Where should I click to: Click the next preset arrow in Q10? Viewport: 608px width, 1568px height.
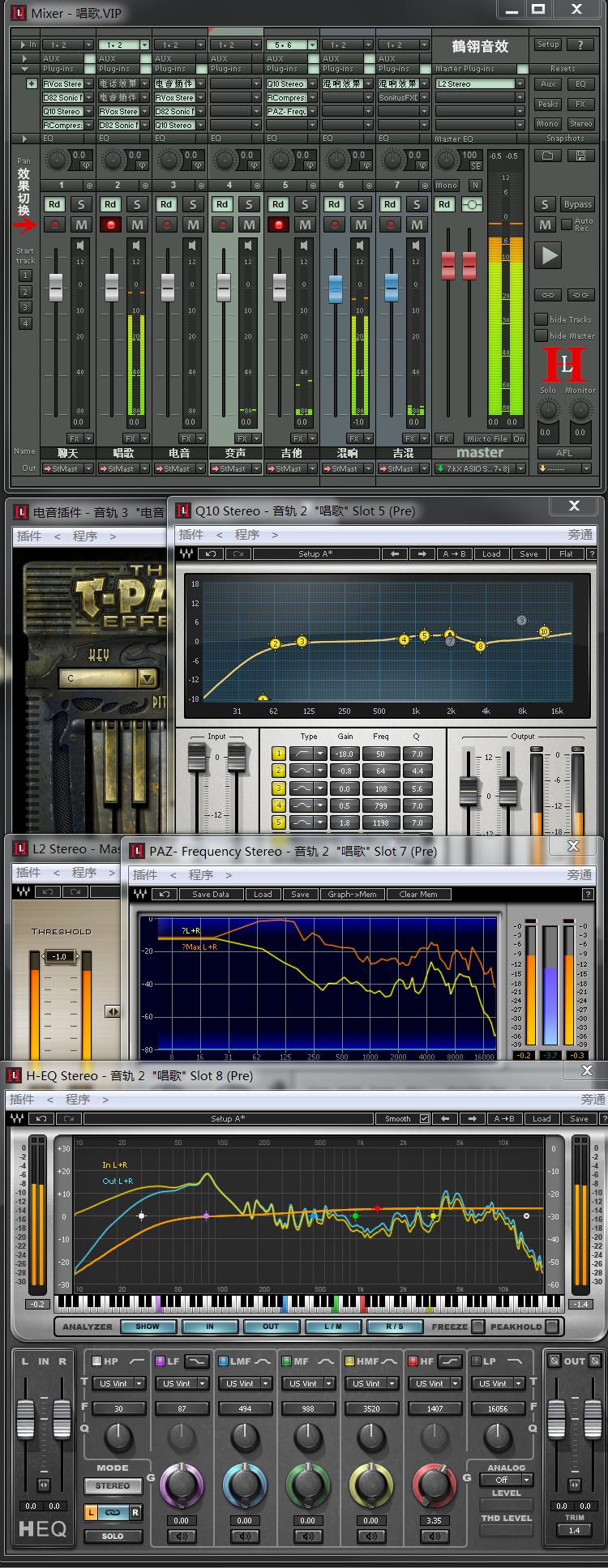(422, 554)
